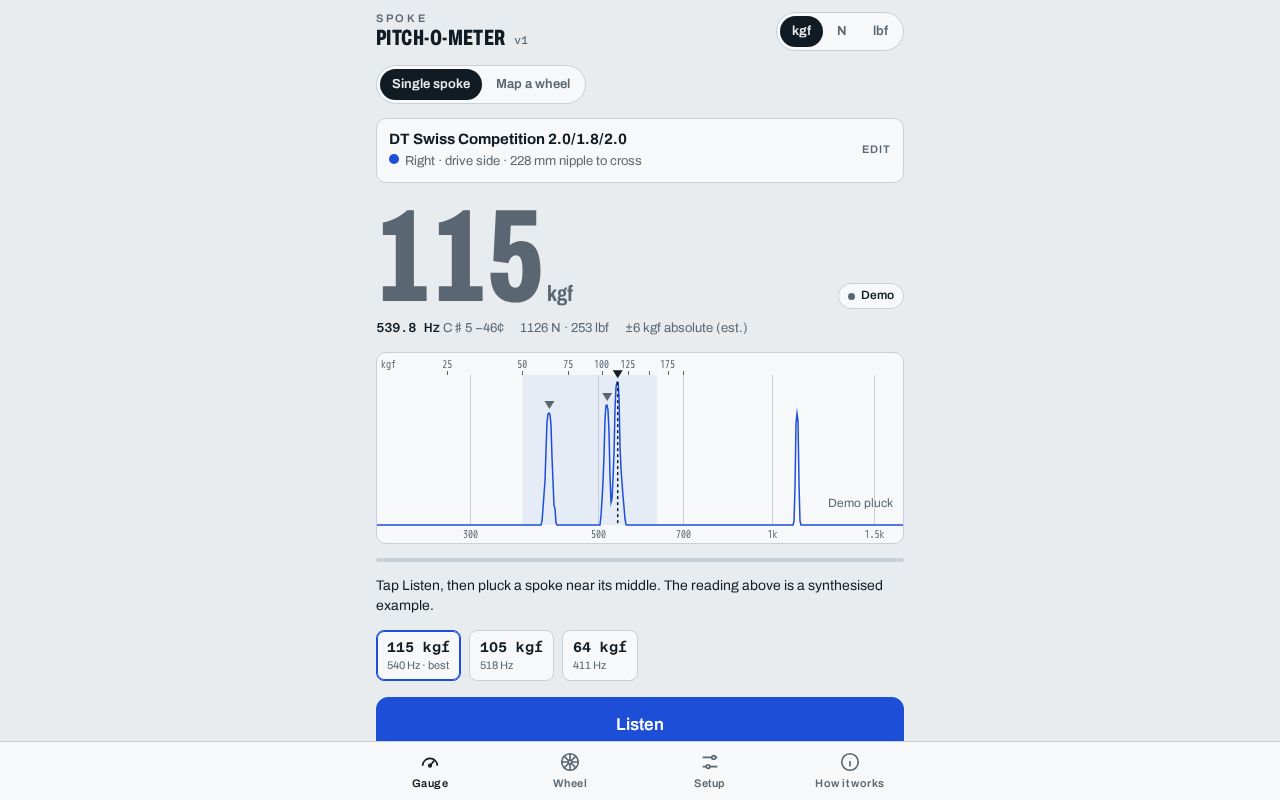Image resolution: width=1280 pixels, height=800 pixels.
Task: Click the large 115 tension reading
Action: pos(459,257)
